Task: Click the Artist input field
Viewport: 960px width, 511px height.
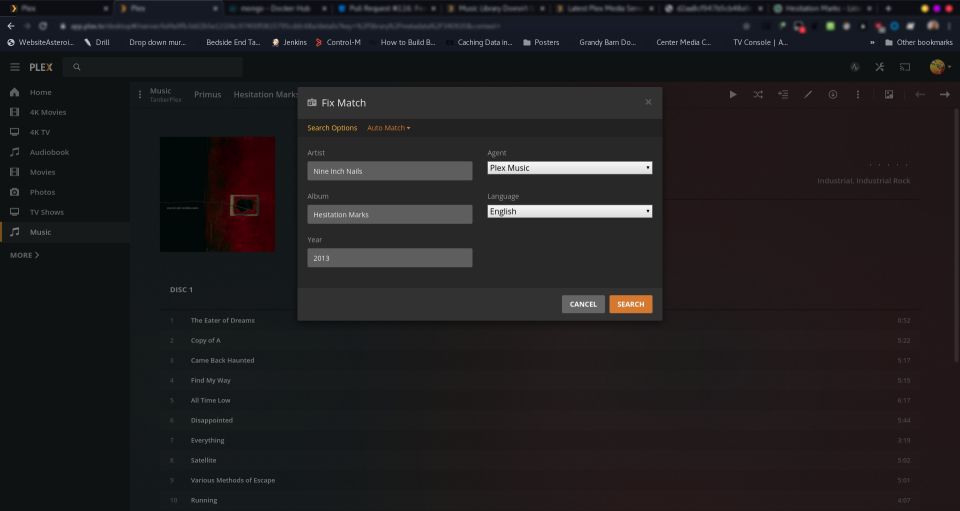Action: (389, 171)
